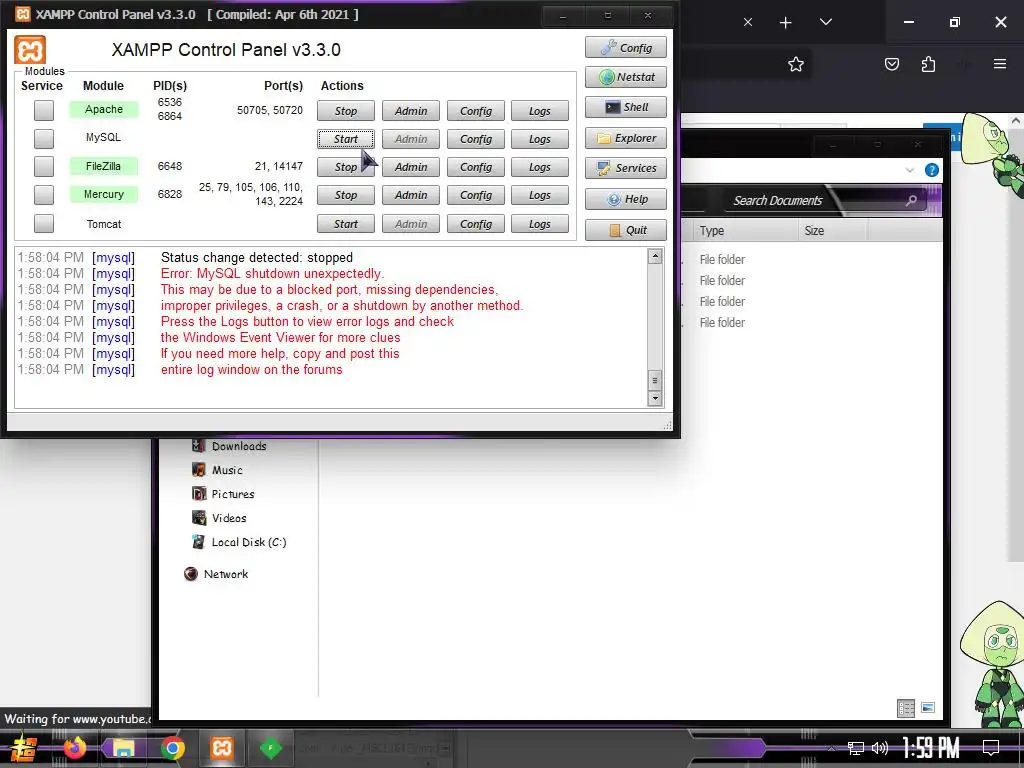This screenshot has height=768, width=1024.
Task: Stop the Mercury module
Action: pos(345,195)
